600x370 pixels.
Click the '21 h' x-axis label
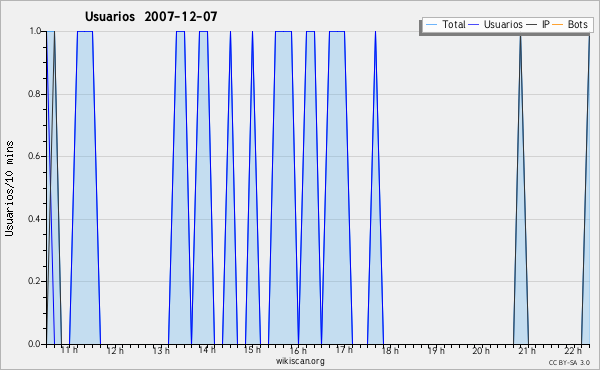[x=527, y=350]
